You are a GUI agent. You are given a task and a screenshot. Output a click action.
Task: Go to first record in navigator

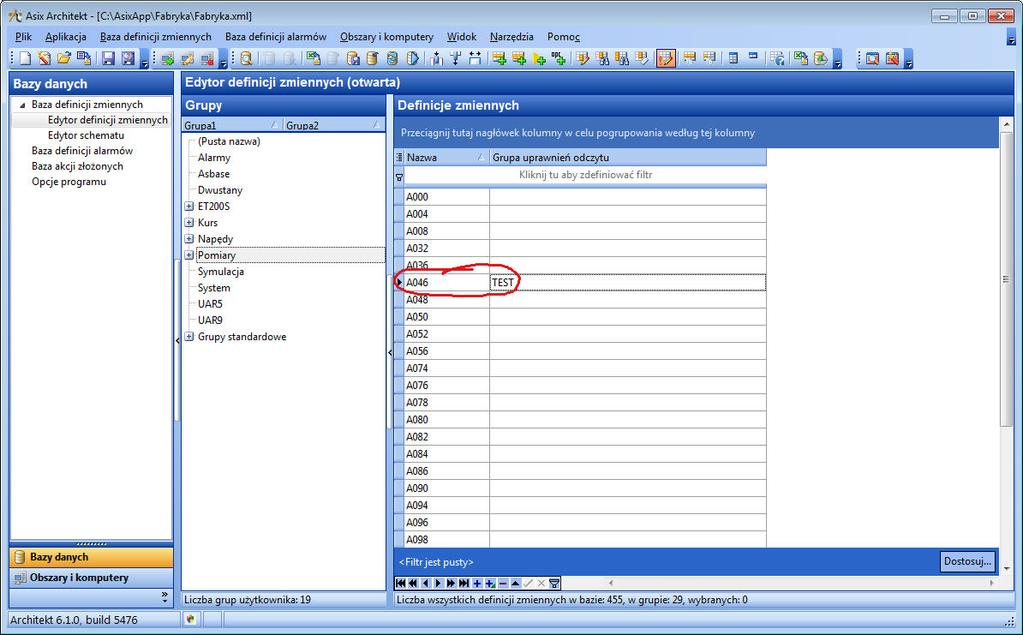(x=401, y=583)
